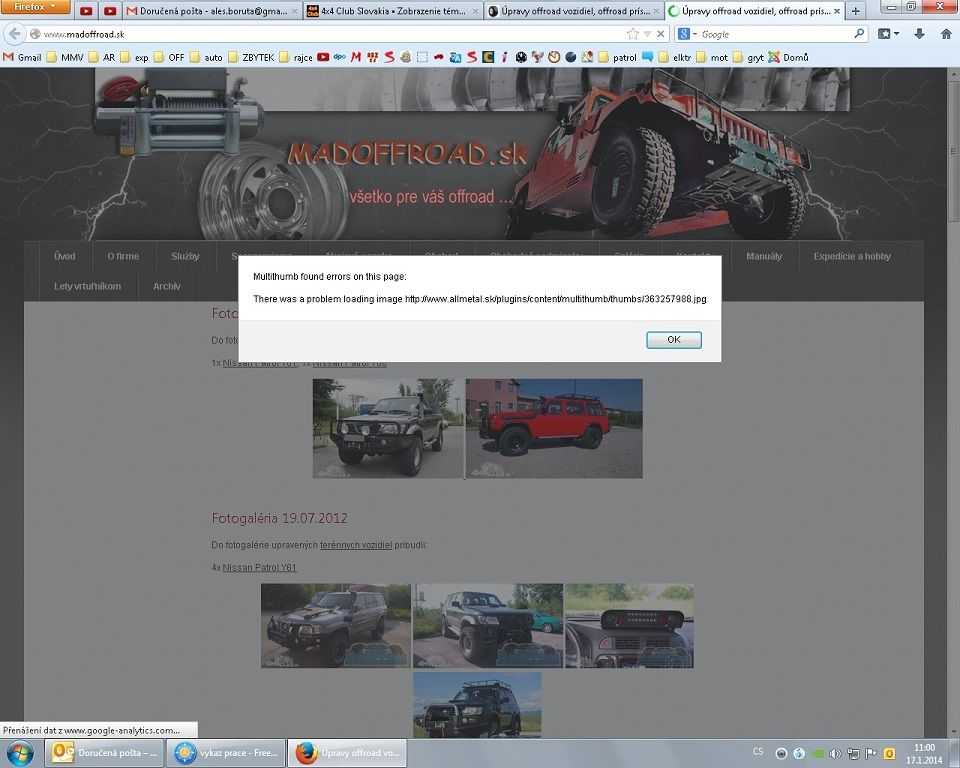Open the patrol bookmarks folder
960x768 pixels.
pos(617,58)
